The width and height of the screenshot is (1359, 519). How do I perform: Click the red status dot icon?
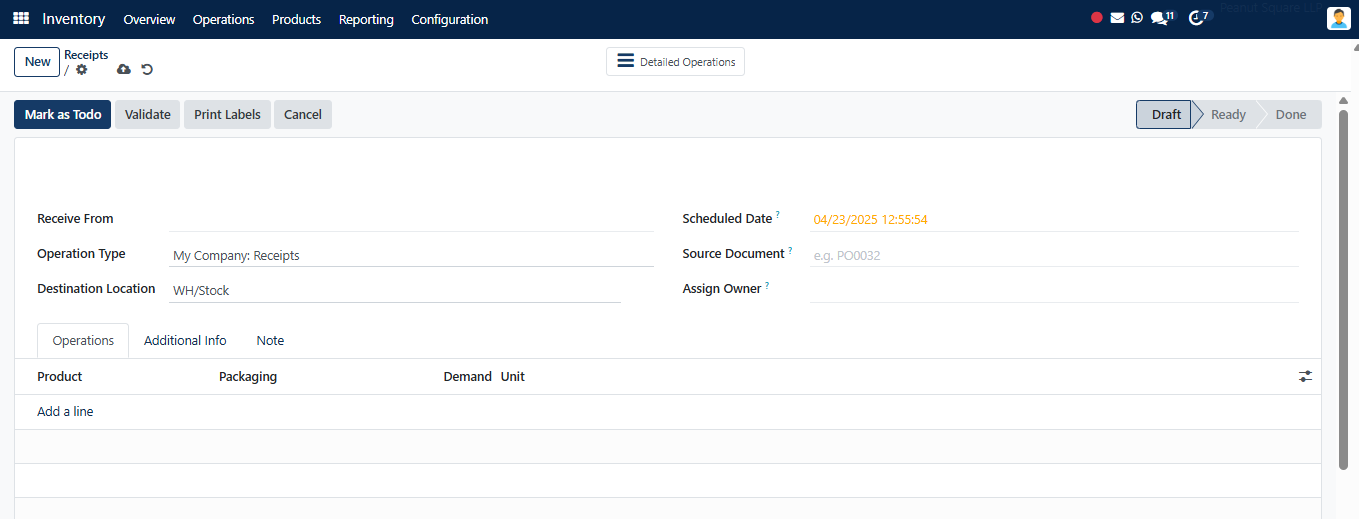click(1097, 18)
